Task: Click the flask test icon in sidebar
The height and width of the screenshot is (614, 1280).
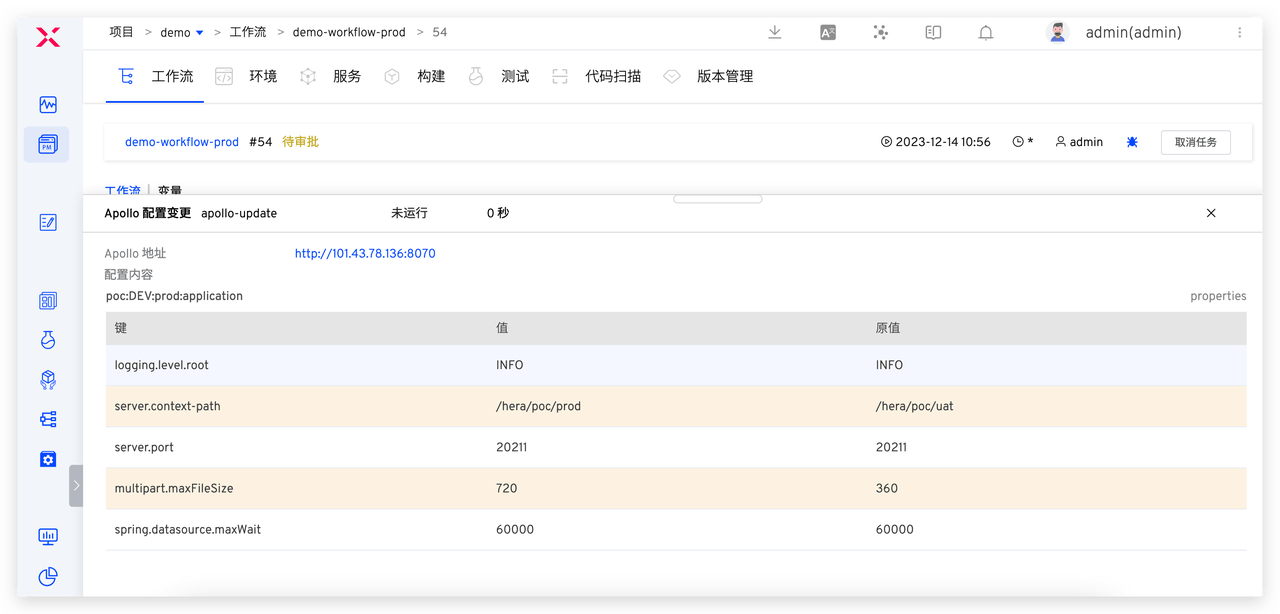Action: (48, 340)
